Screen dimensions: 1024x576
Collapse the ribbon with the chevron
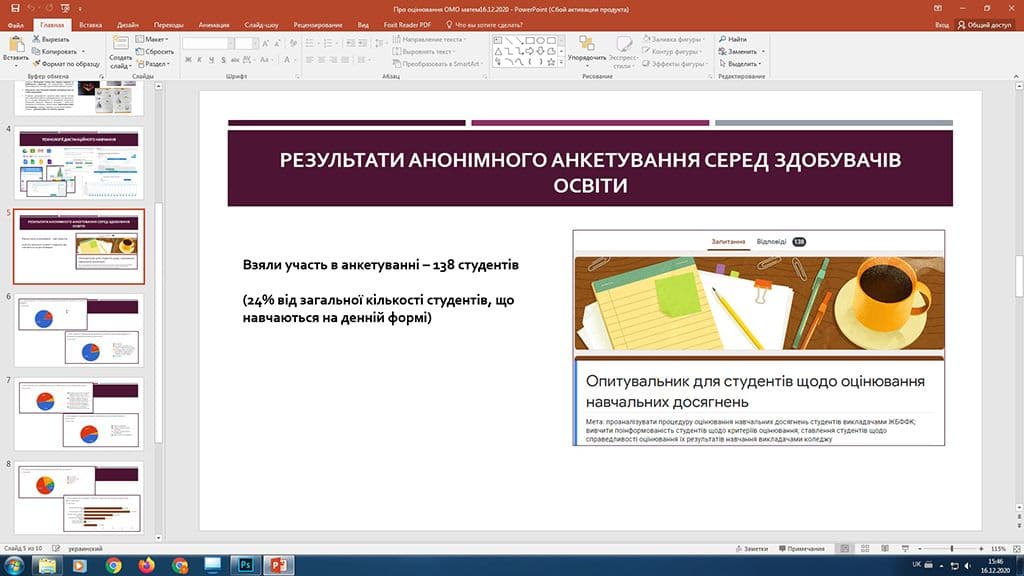coord(1016,76)
